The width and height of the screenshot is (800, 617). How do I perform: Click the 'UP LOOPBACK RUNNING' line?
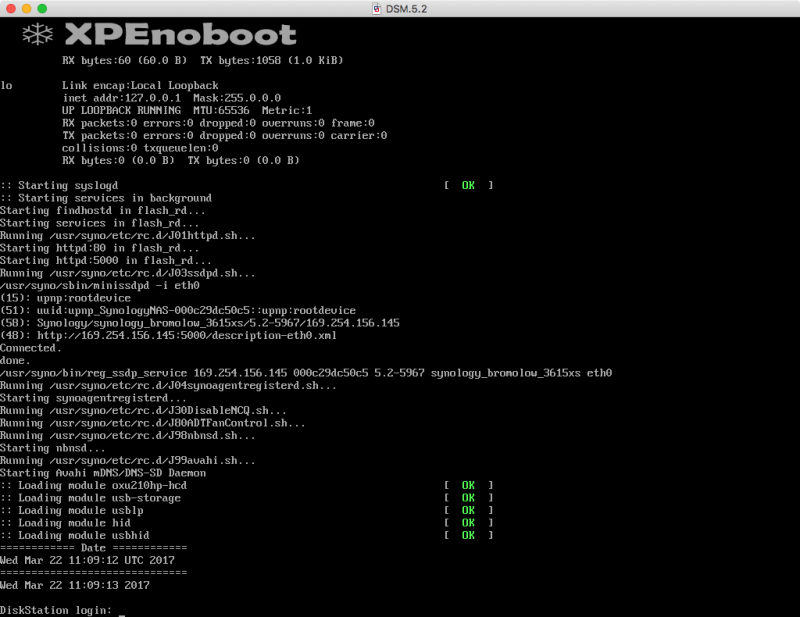[187, 110]
